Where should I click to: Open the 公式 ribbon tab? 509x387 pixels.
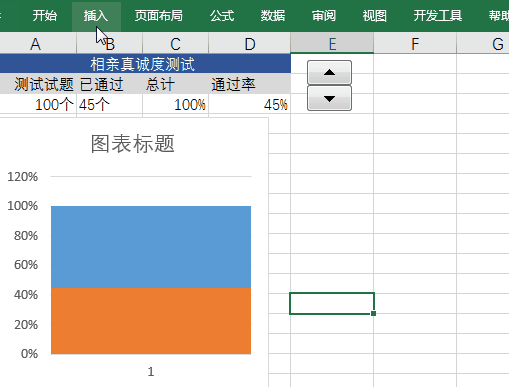[222, 16]
